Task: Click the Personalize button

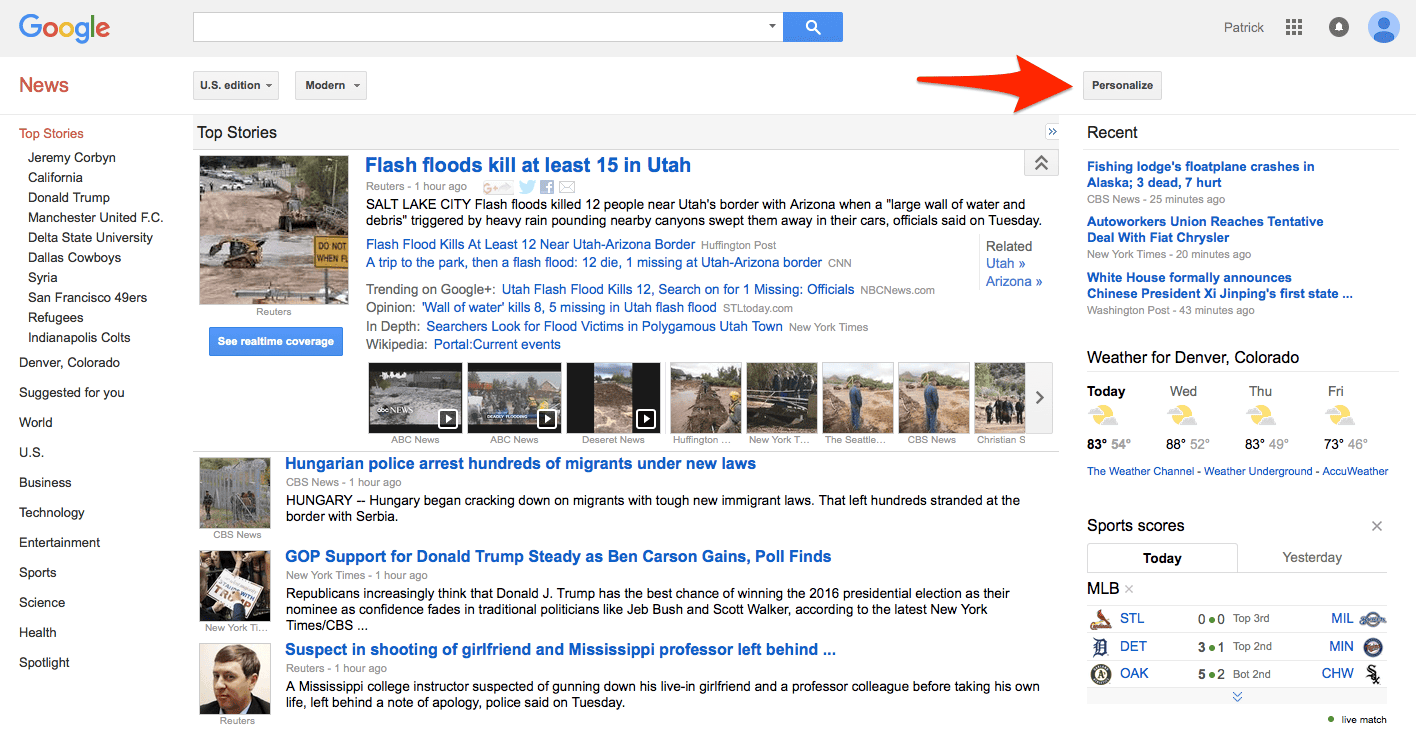Action: 1122,85
